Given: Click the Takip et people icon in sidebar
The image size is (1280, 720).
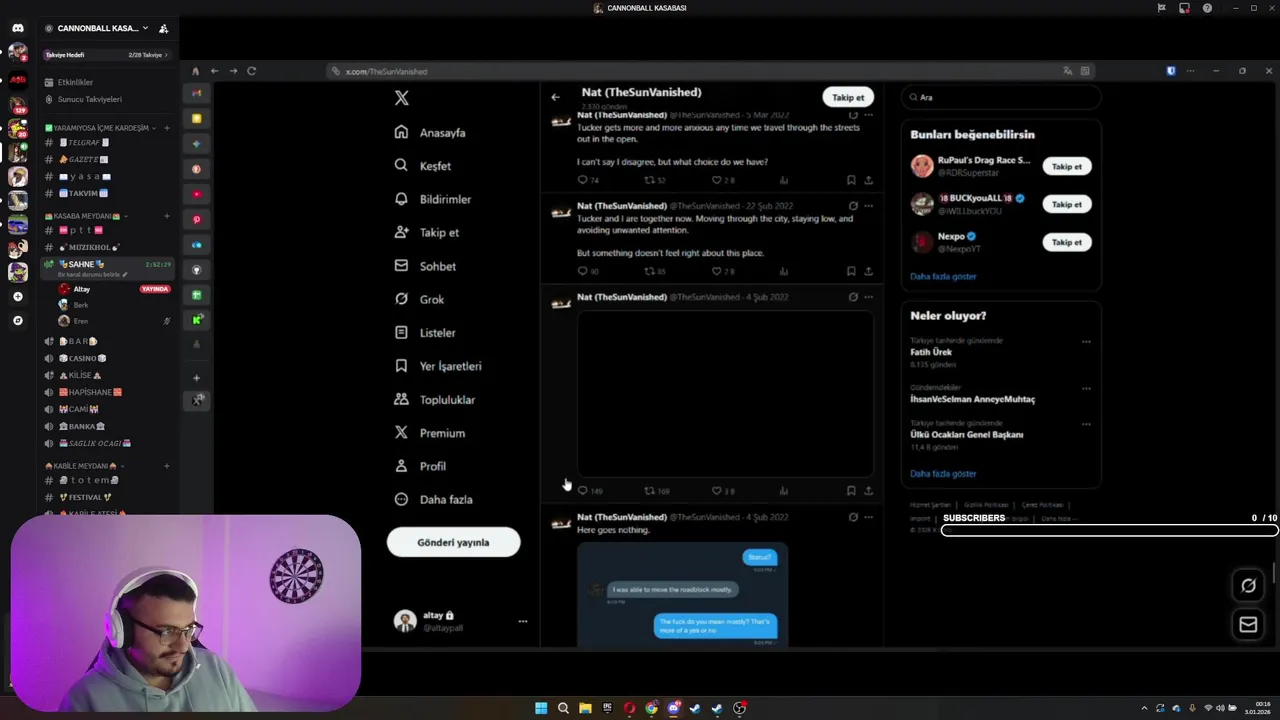Looking at the screenshot, I should coord(401,232).
